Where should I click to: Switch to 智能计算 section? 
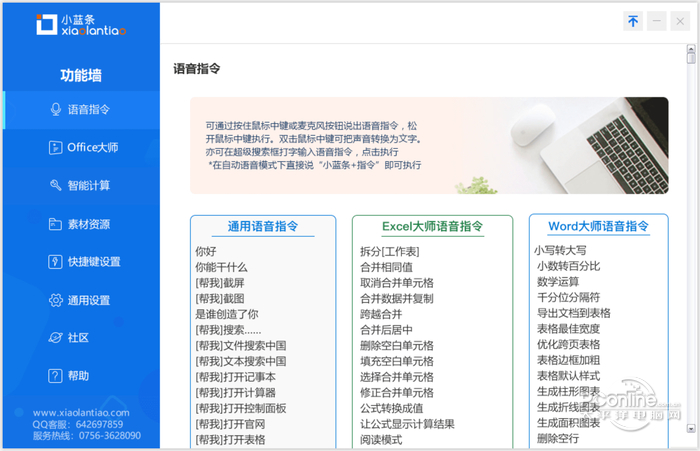pyautogui.click(x=81, y=186)
